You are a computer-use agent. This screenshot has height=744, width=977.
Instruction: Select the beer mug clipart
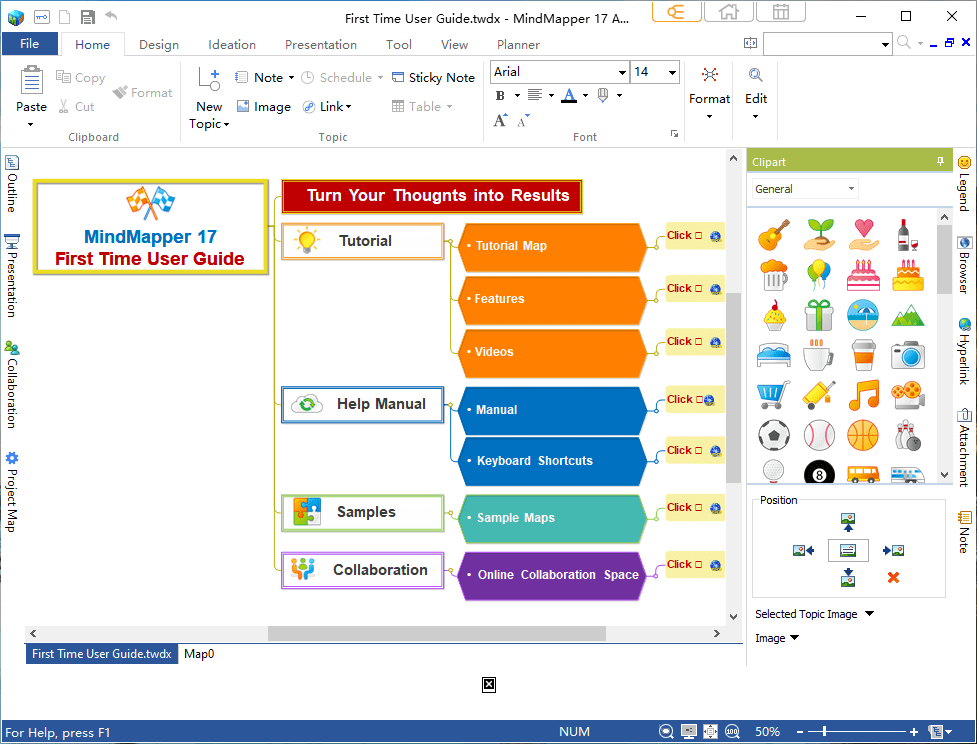click(x=774, y=275)
